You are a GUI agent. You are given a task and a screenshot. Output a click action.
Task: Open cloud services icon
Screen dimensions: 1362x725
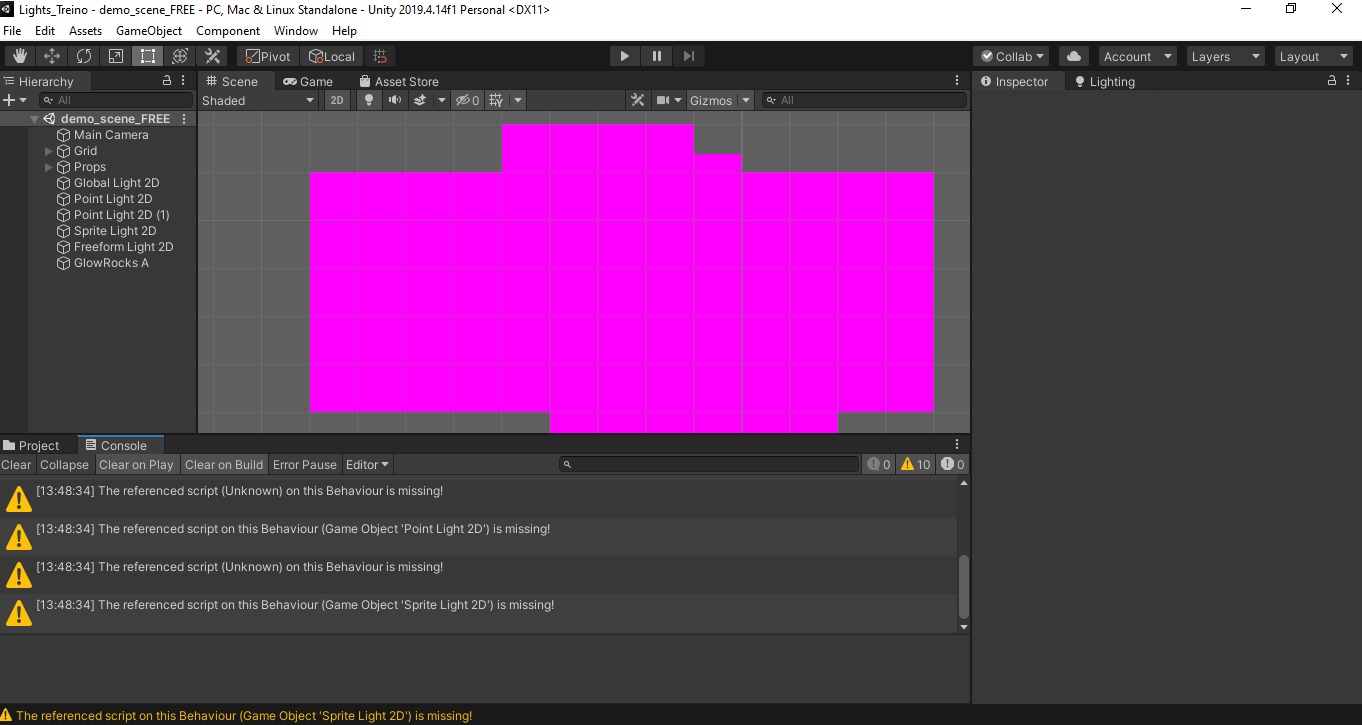[1073, 57]
